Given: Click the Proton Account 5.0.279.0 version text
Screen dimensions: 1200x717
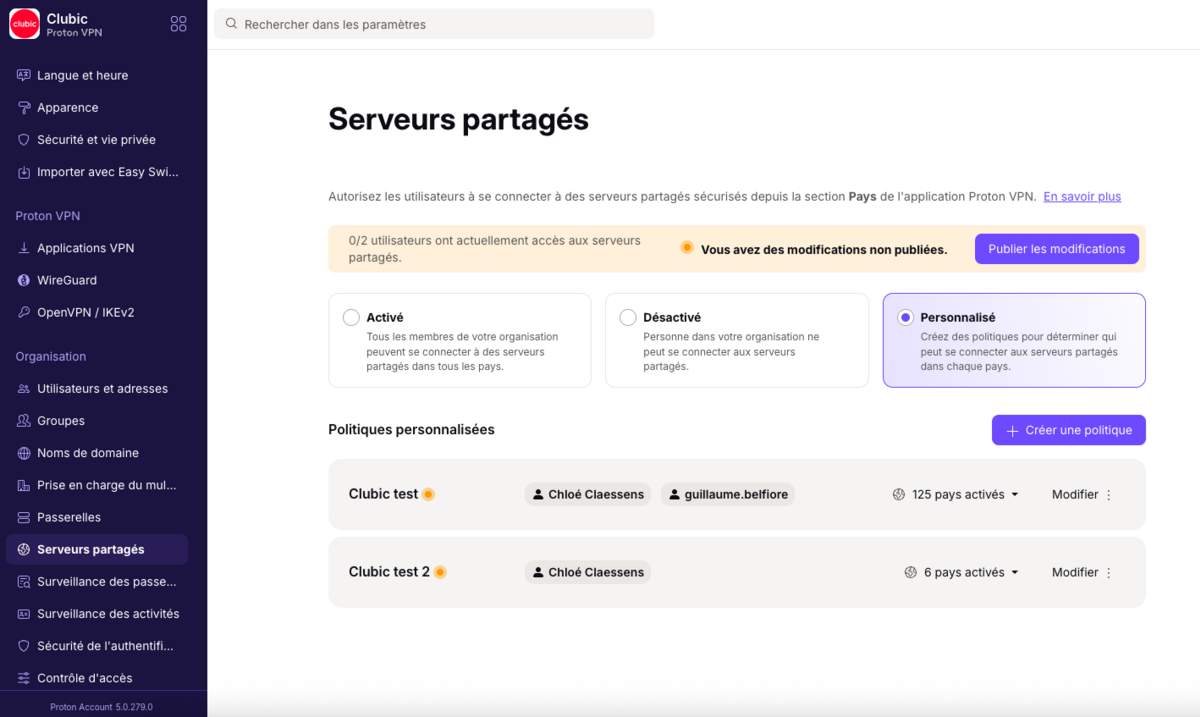Looking at the screenshot, I should (102, 707).
